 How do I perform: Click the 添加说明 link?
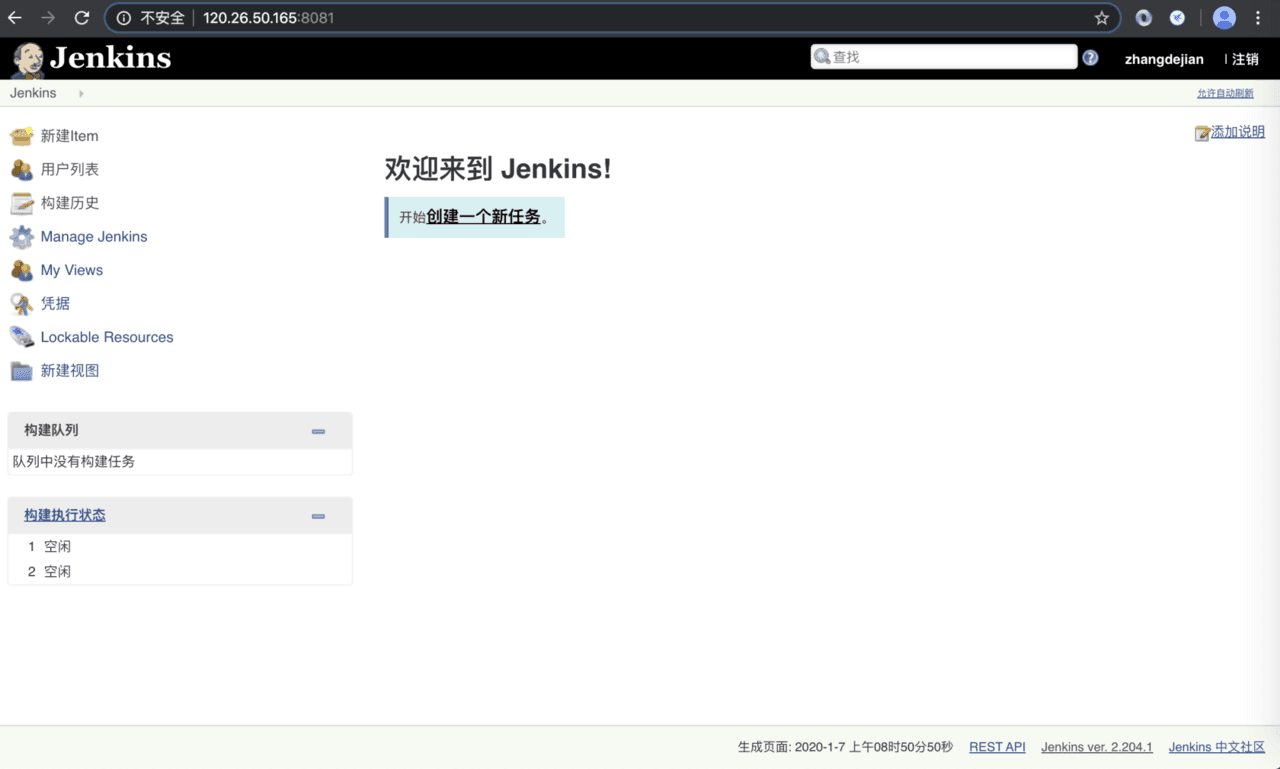pyautogui.click(x=1238, y=132)
